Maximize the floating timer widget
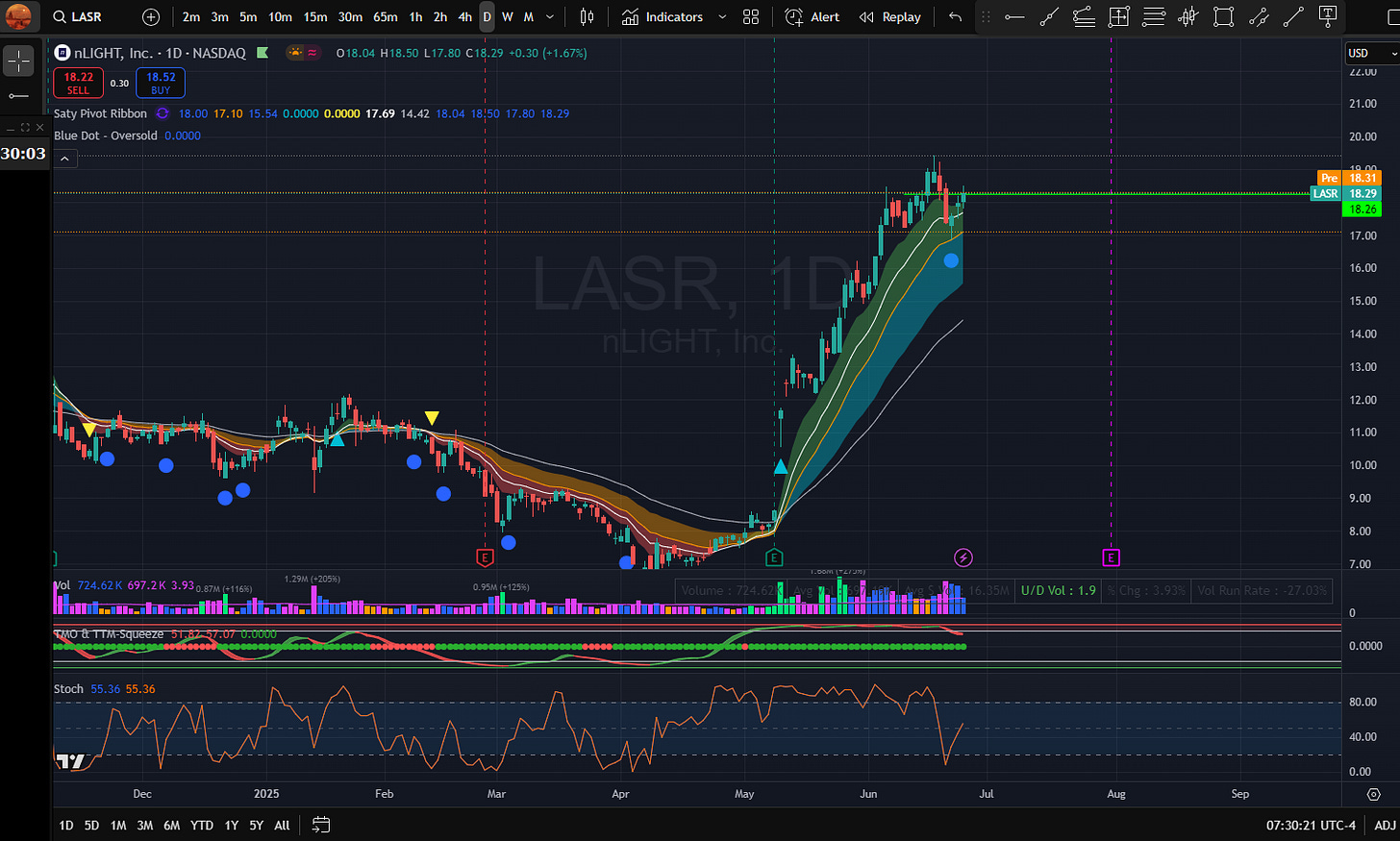1400x841 pixels. [x=26, y=128]
